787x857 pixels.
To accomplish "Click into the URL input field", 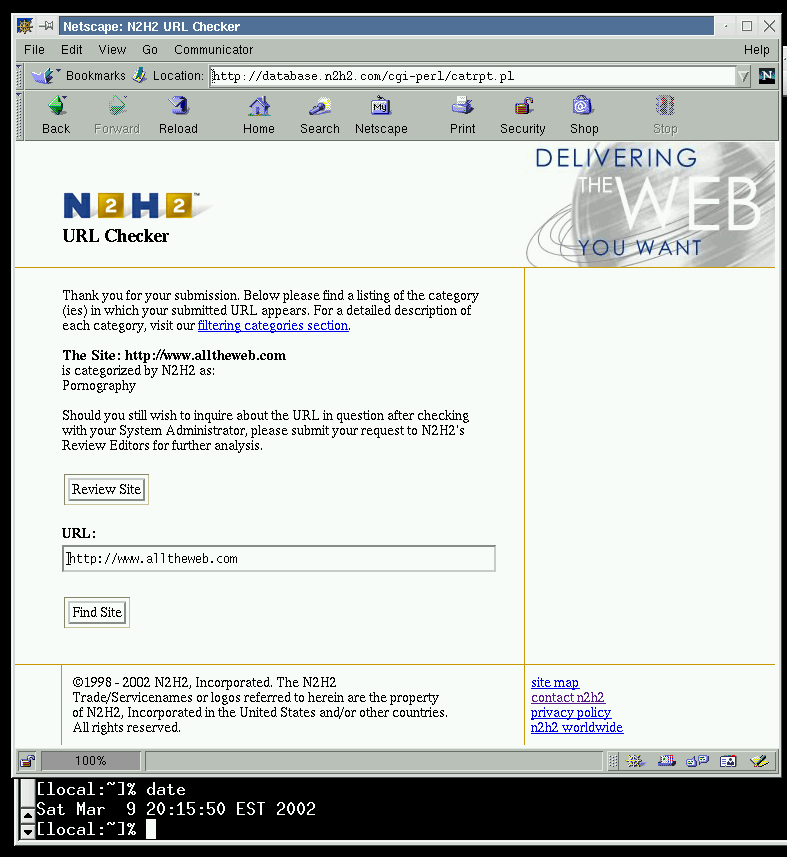I will (279, 559).
